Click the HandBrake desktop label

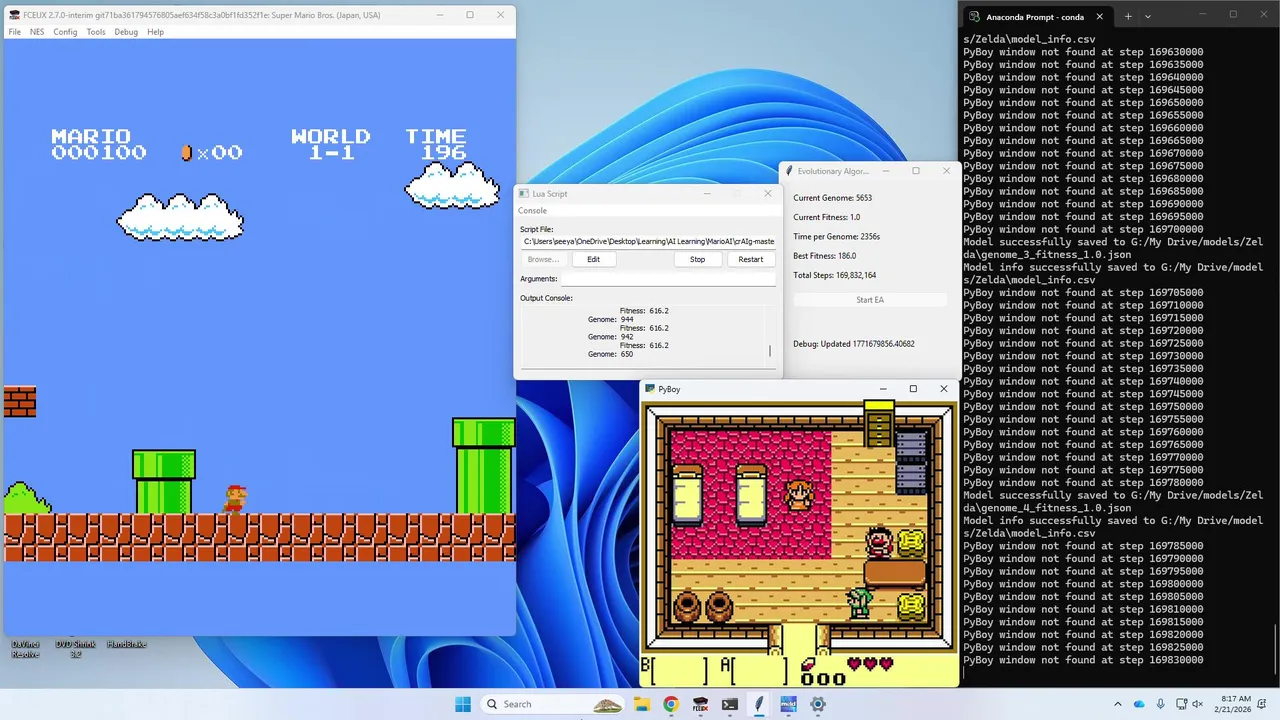coord(126,644)
